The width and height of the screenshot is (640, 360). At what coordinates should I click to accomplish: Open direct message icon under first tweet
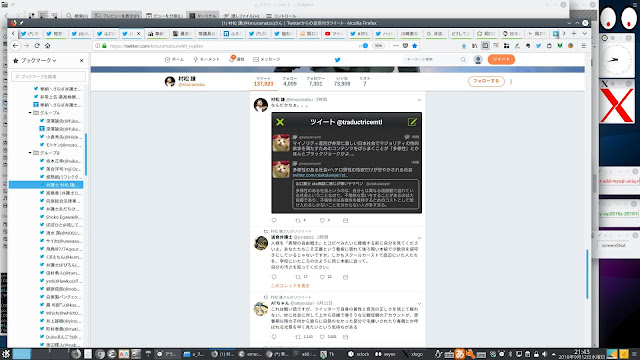(x=345, y=220)
